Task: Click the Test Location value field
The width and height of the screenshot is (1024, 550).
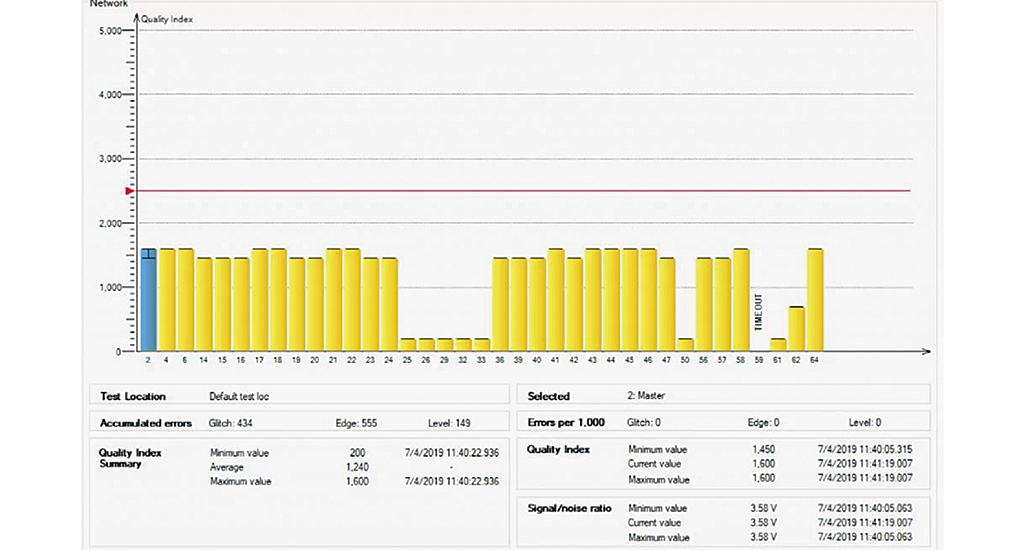Action: click(x=240, y=396)
